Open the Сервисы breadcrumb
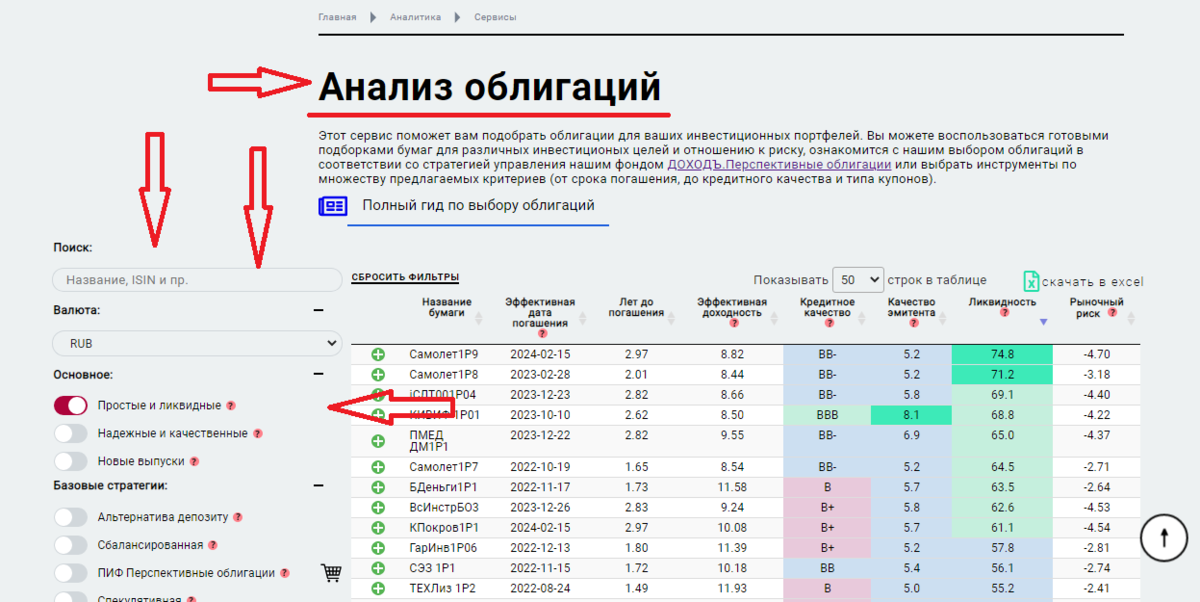This screenshot has height=602, width=1200. (495, 17)
